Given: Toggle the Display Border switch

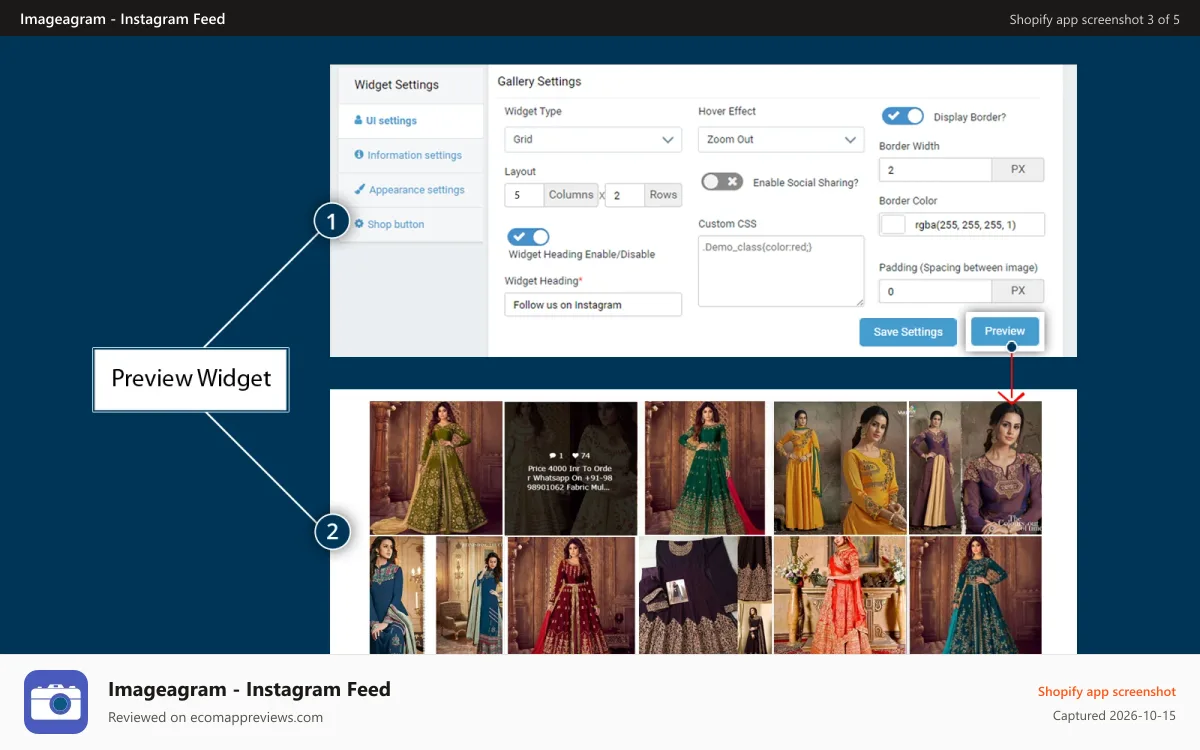Looking at the screenshot, I should pyautogui.click(x=902, y=116).
